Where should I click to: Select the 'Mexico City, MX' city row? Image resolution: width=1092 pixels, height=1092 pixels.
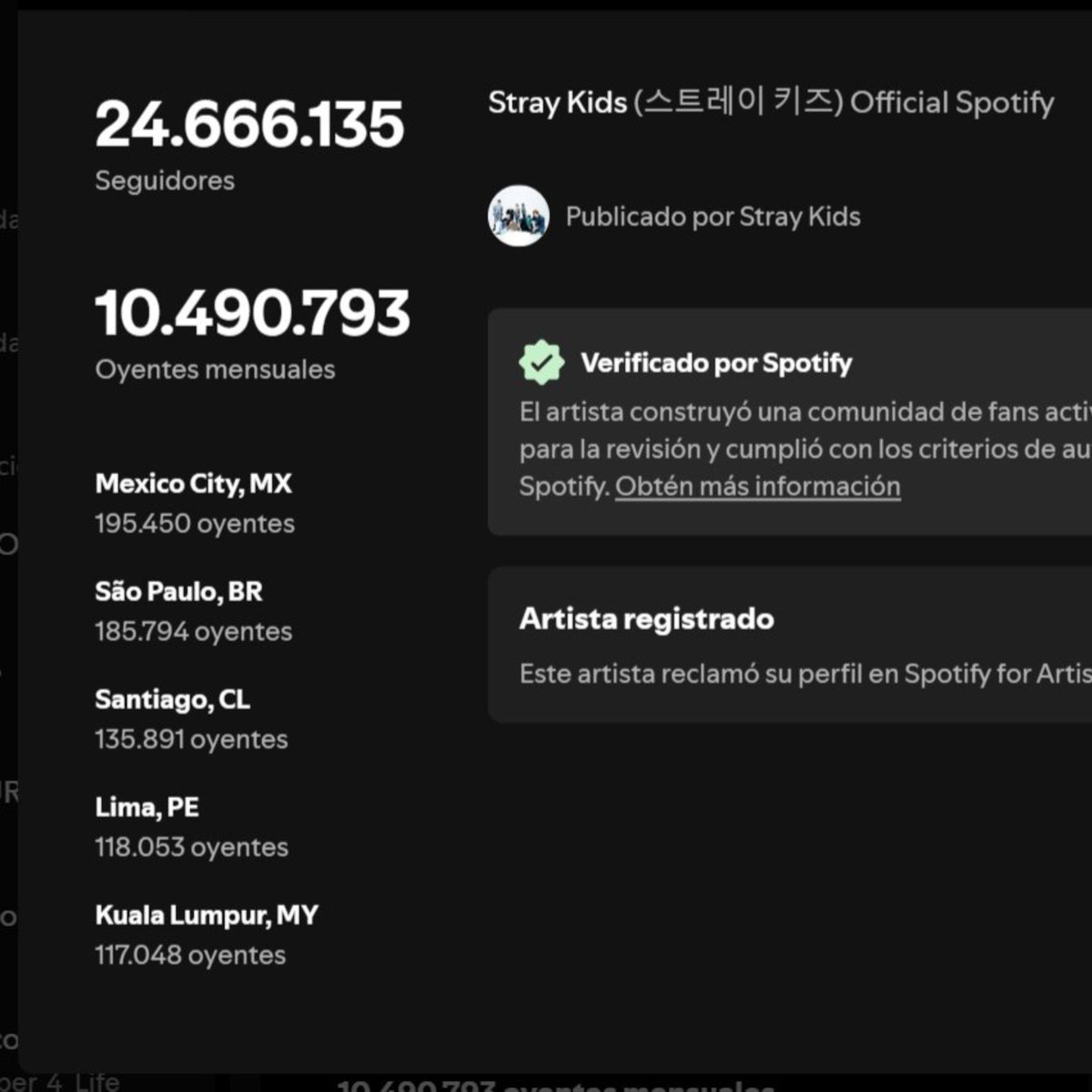click(x=194, y=483)
